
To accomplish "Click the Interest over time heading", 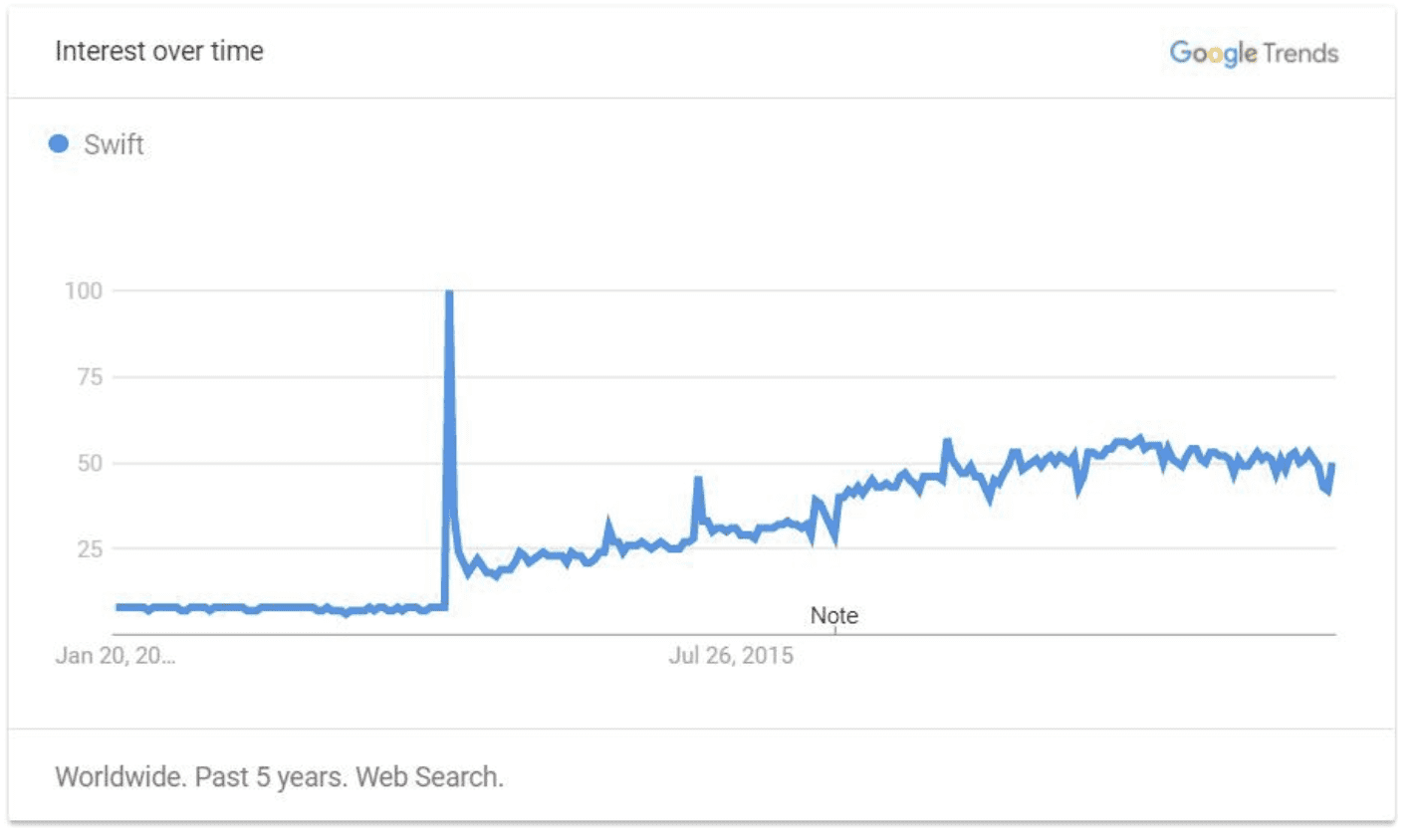I will tap(159, 51).
